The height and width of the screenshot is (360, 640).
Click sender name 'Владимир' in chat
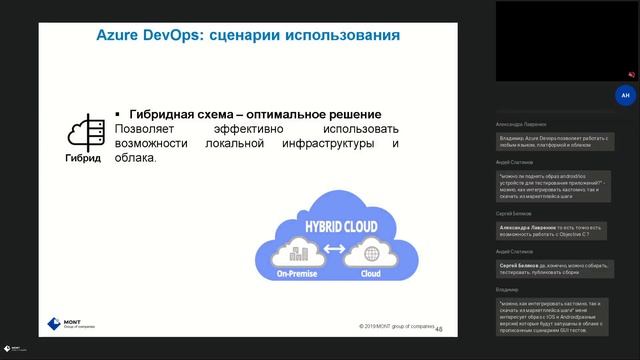click(x=507, y=289)
